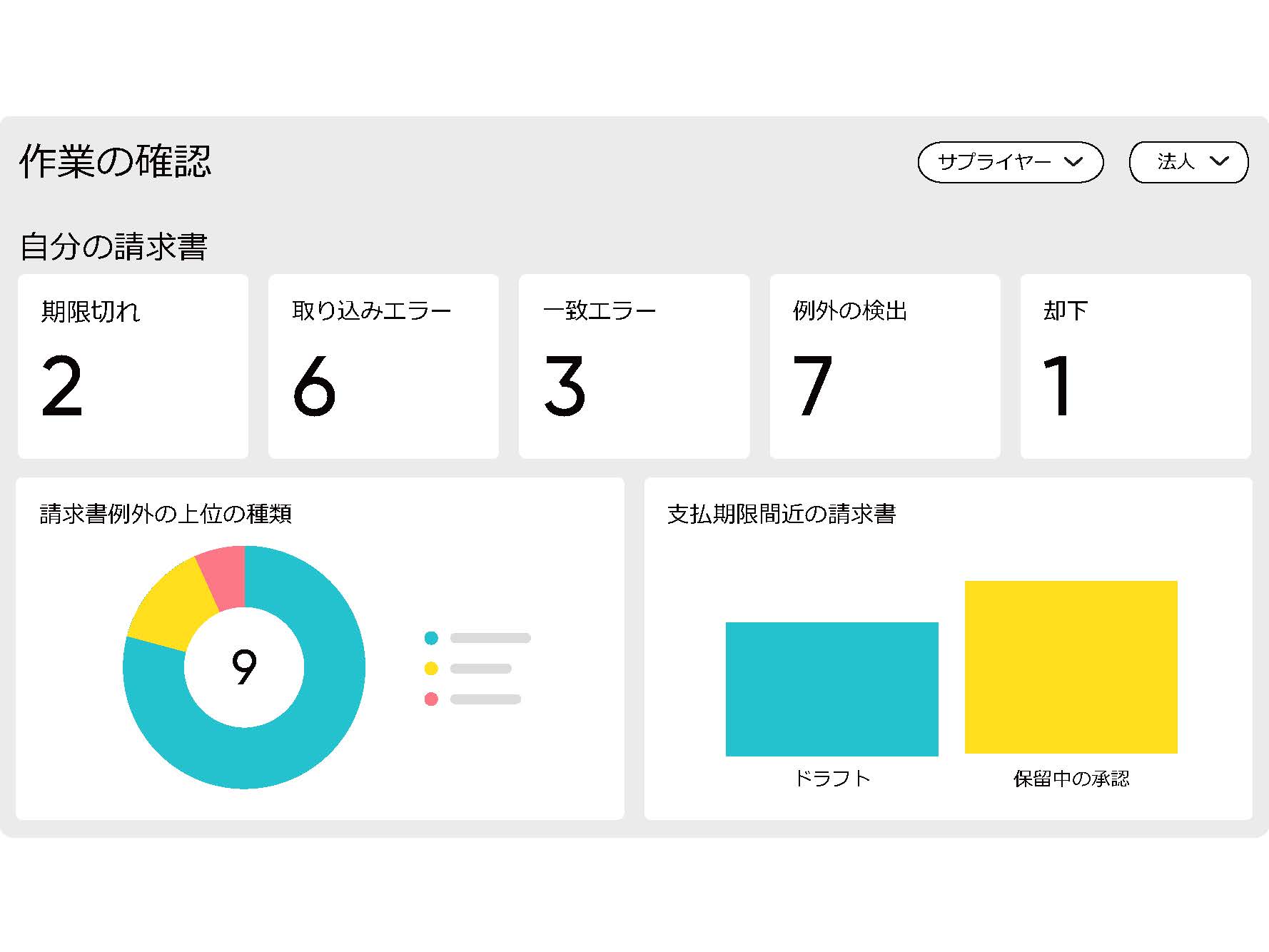1269x952 pixels.
Task: Open the 期限切れ card showing 2
Action: pyautogui.click(x=133, y=366)
